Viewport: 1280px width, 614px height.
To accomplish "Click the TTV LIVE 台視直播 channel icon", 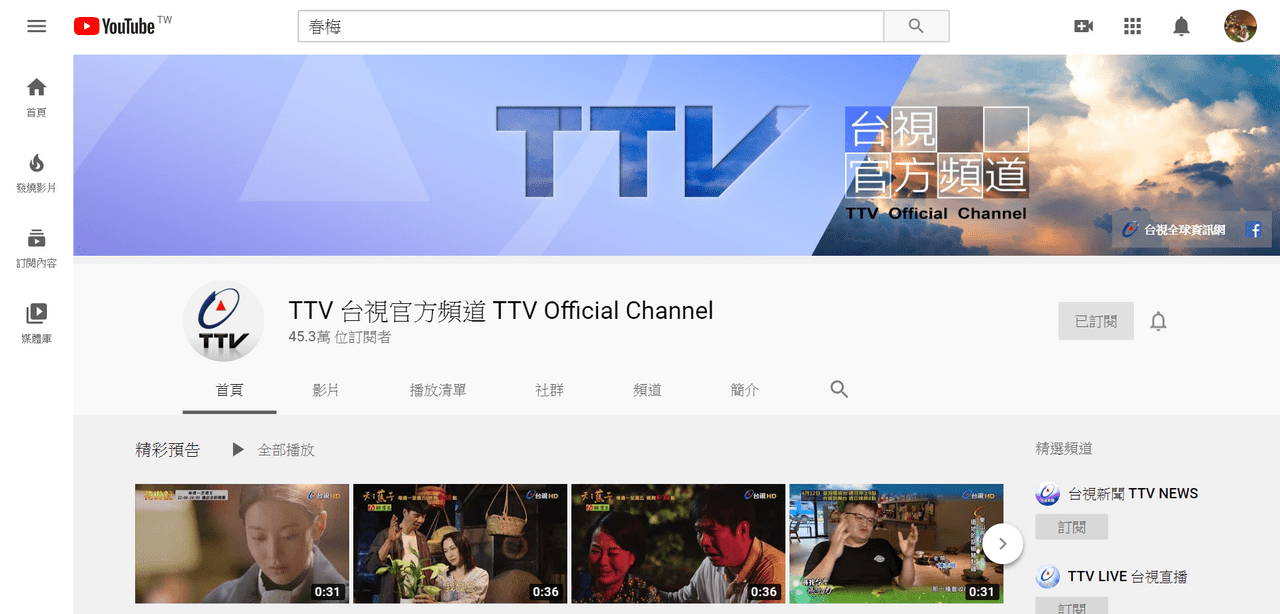I will coord(1048,577).
